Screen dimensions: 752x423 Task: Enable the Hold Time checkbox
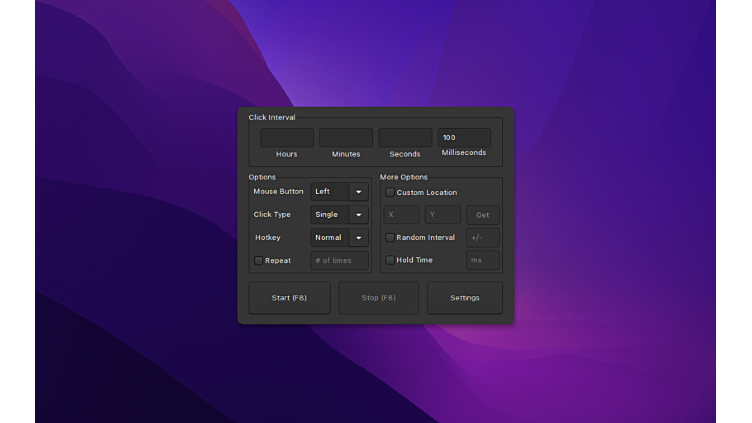tap(390, 260)
